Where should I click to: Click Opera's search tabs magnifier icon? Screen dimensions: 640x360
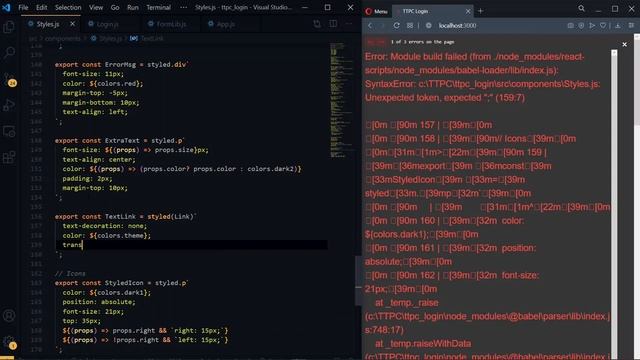click(581, 8)
